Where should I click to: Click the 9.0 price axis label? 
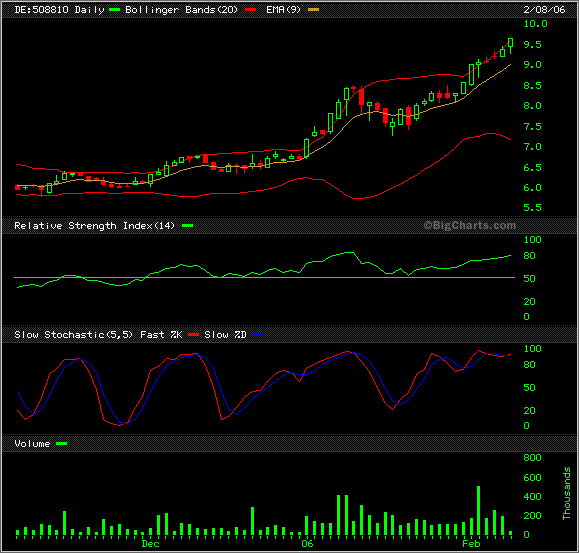pos(532,65)
